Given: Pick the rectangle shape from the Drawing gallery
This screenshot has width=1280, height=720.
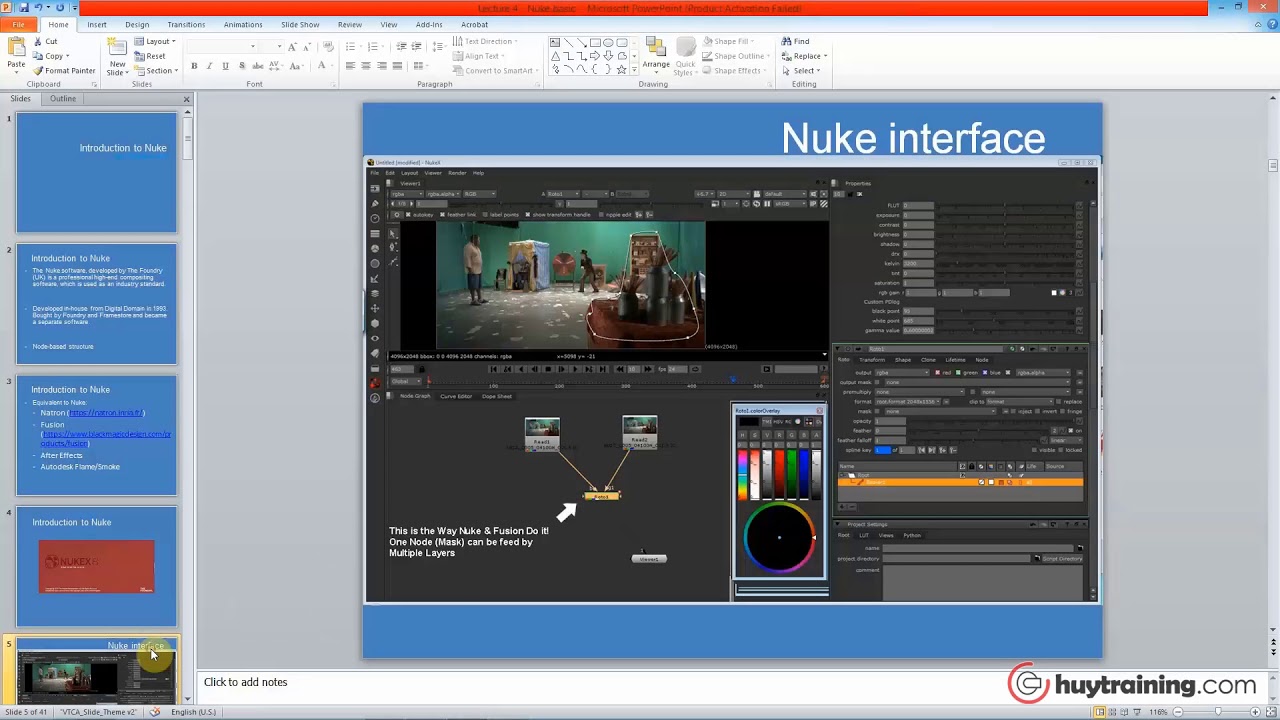Looking at the screenshot, I should 595,43.
